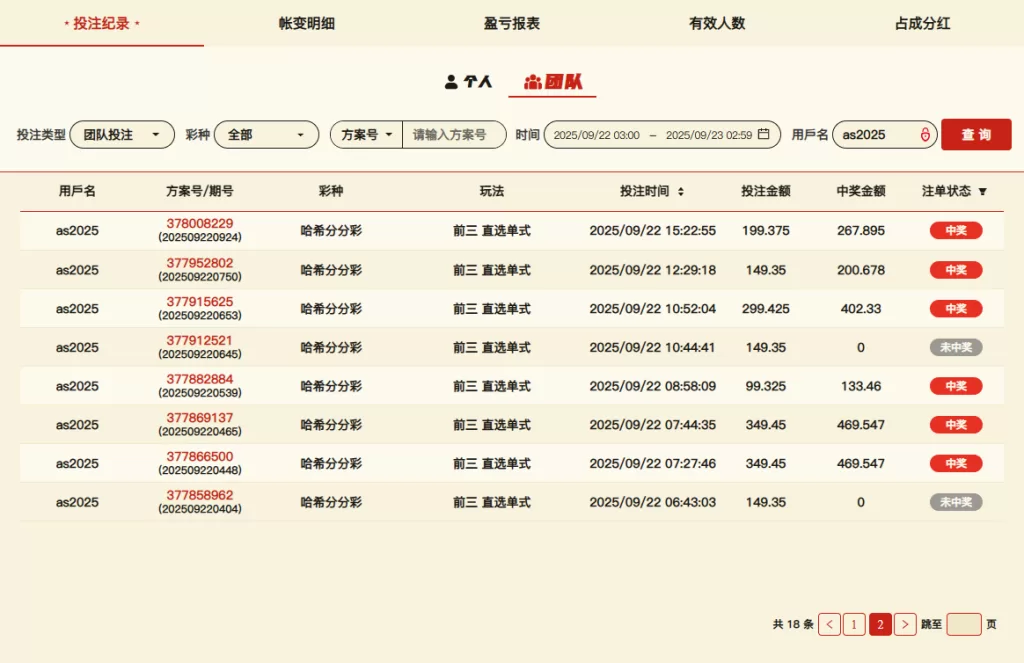Expand the 方案号 search-type dropdown

366,135
